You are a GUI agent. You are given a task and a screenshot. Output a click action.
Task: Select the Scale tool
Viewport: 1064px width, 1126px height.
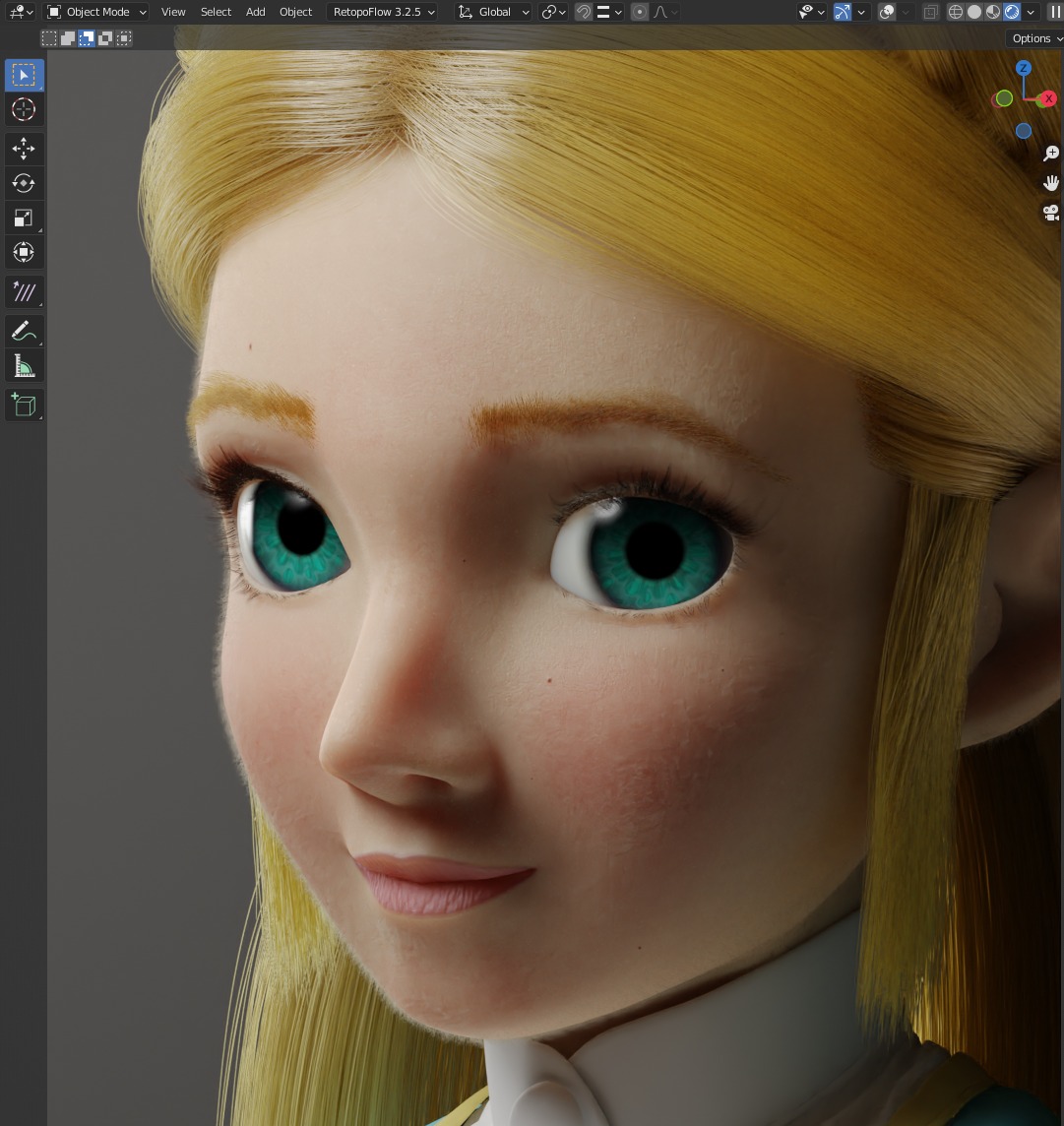(x=24, y=218)
